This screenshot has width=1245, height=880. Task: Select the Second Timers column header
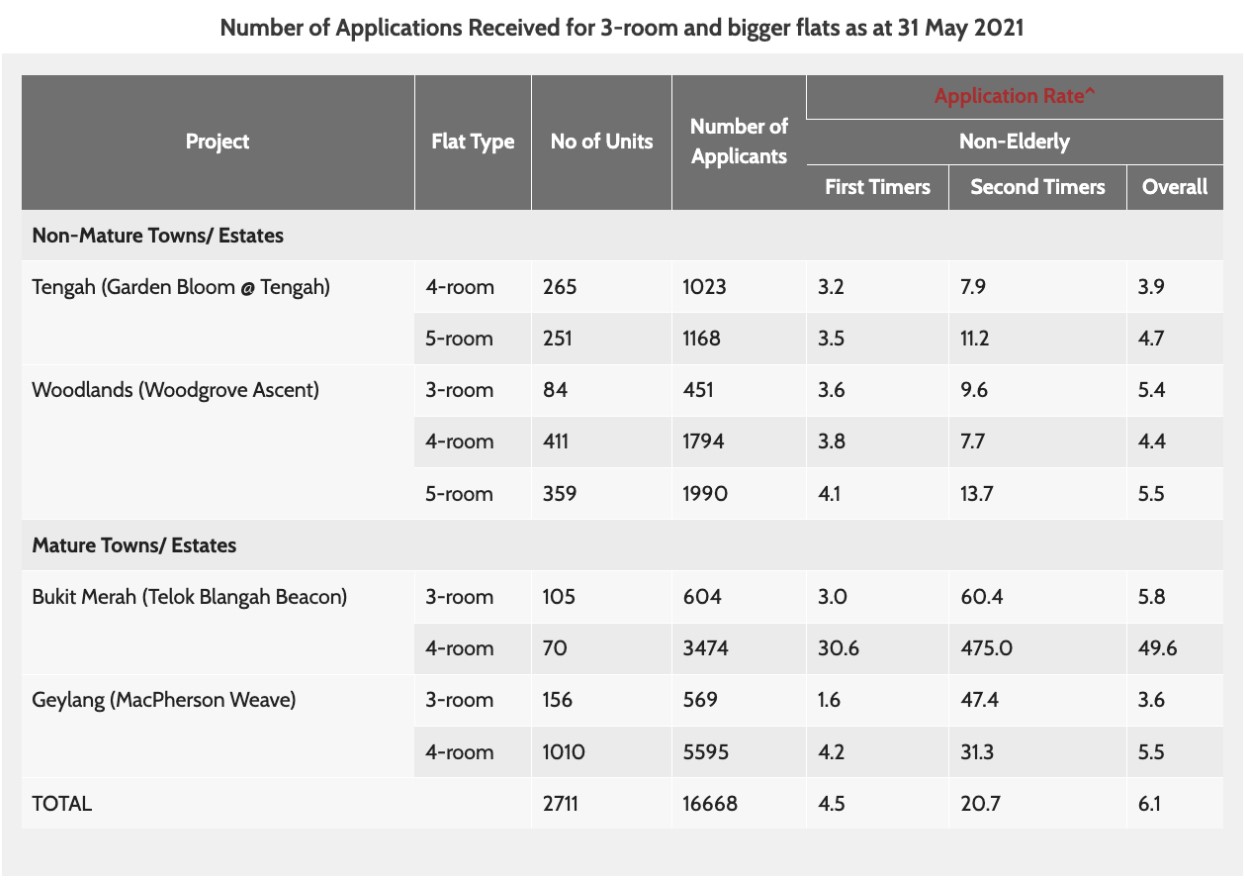(1037, 187)
